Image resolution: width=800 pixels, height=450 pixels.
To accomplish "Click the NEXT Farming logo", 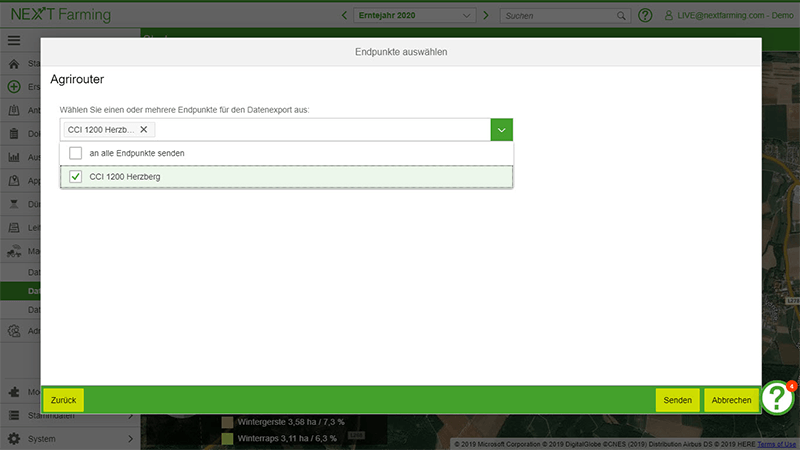I will [x=61, y=14].
